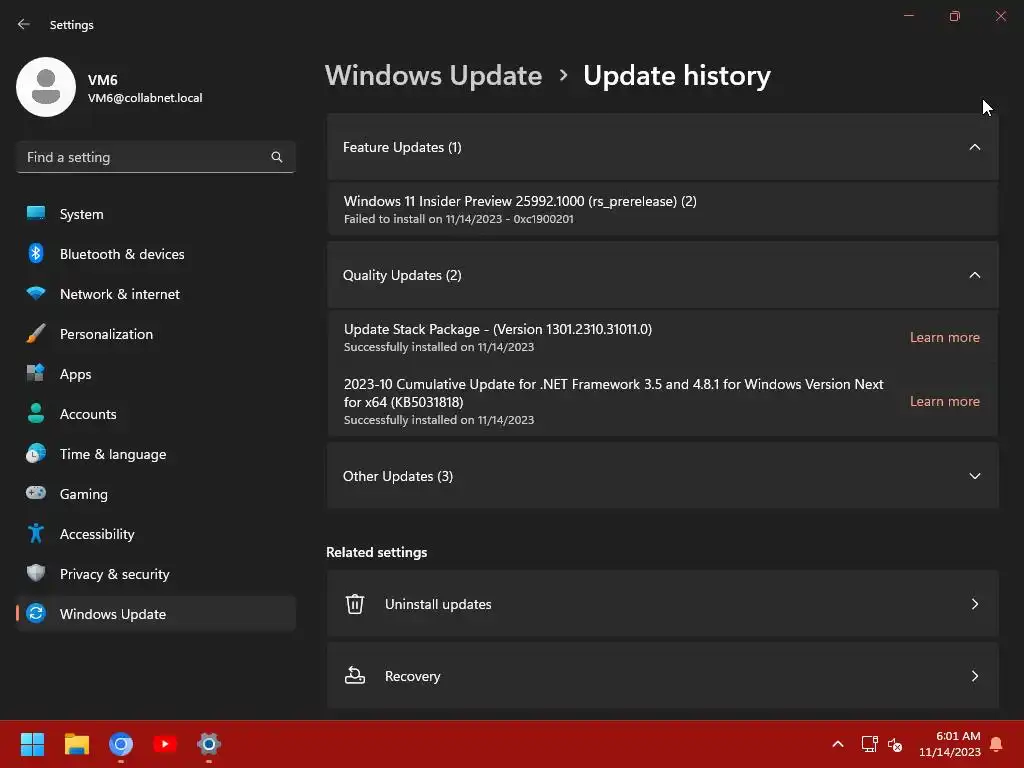Click the Accounts person icon
Viewport: 1024px width, 768px height.
[x=36, y=413]
